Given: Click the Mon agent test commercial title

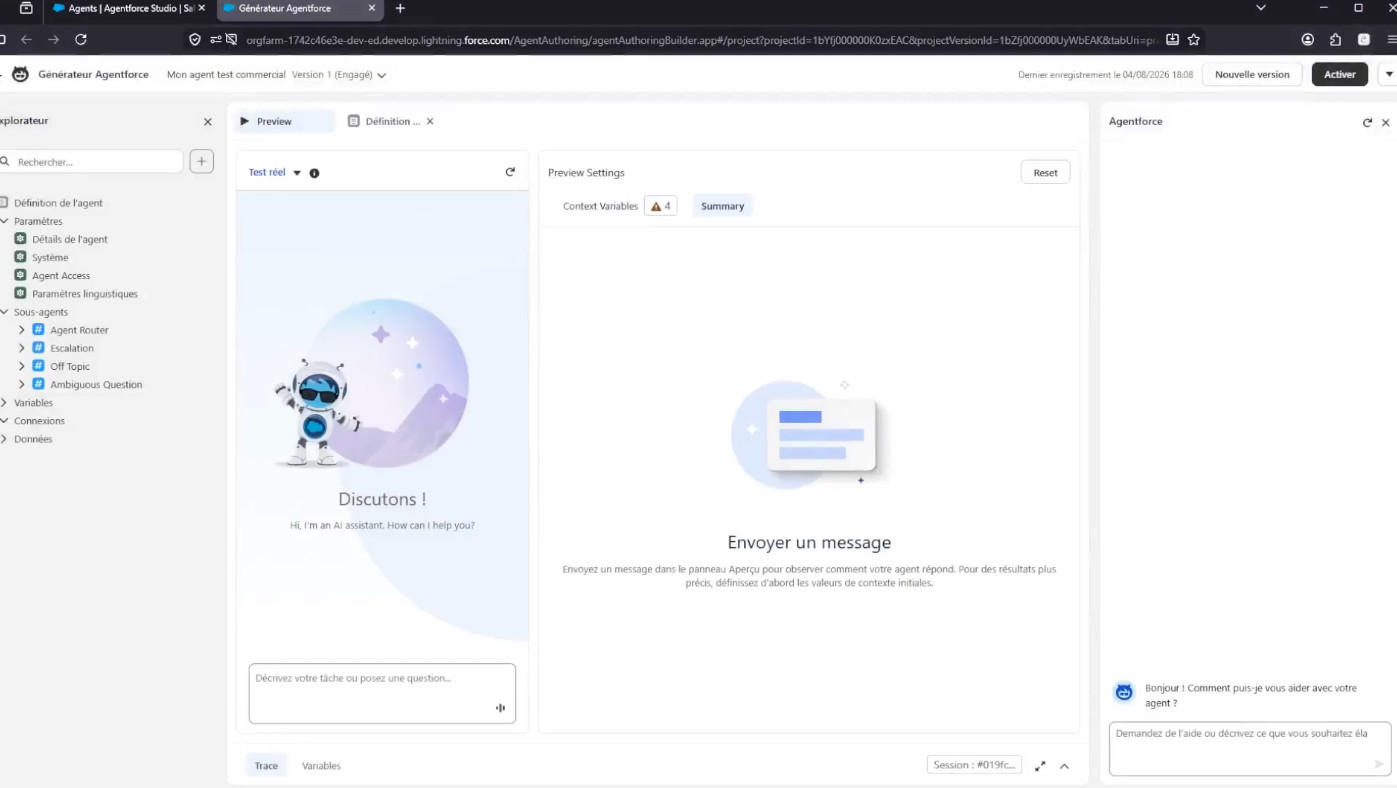Looking at the screenshot, I should click(x=226, y=75).
